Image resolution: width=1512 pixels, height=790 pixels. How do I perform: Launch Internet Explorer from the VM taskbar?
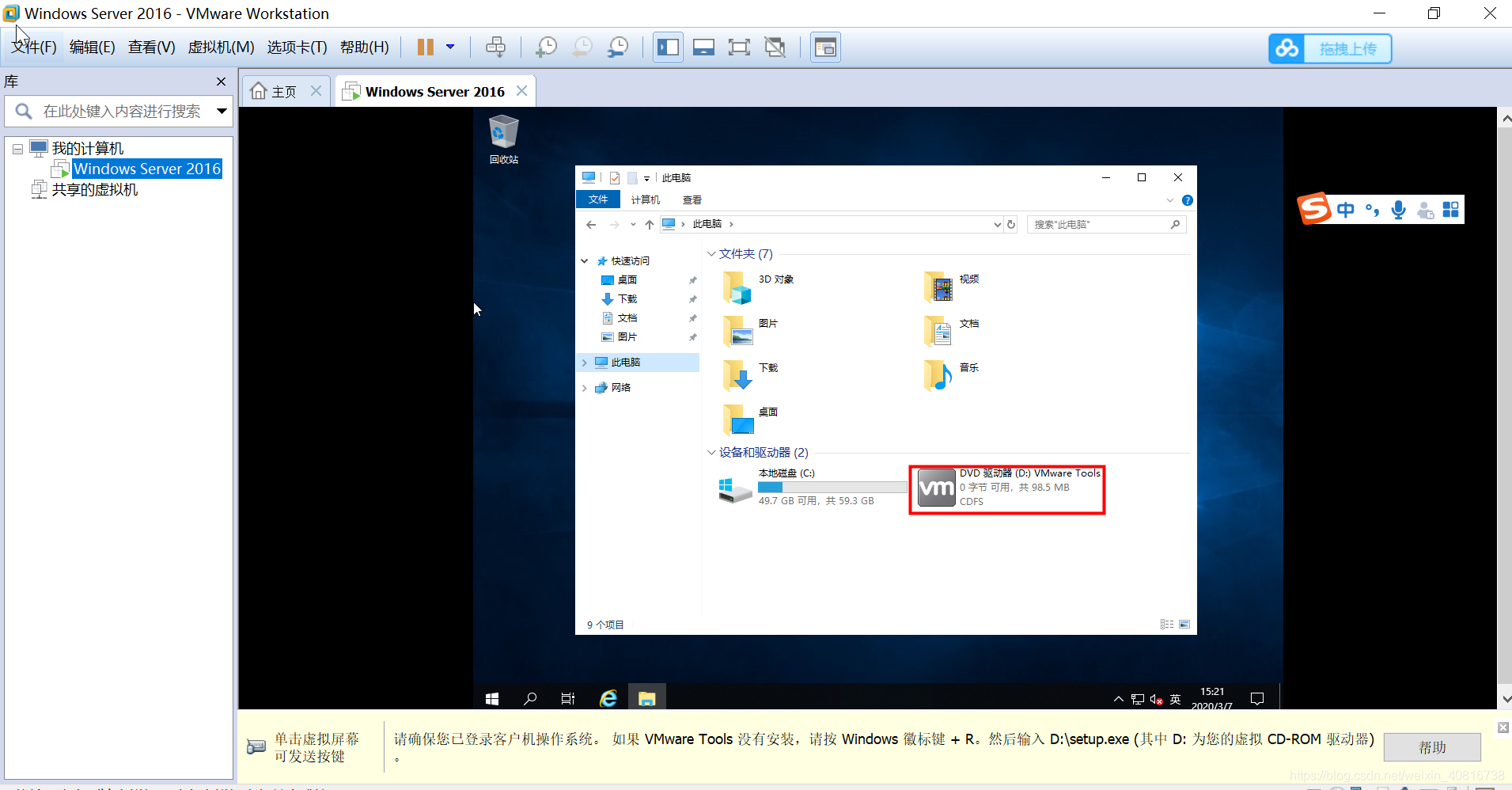click(x=608, y=698)
